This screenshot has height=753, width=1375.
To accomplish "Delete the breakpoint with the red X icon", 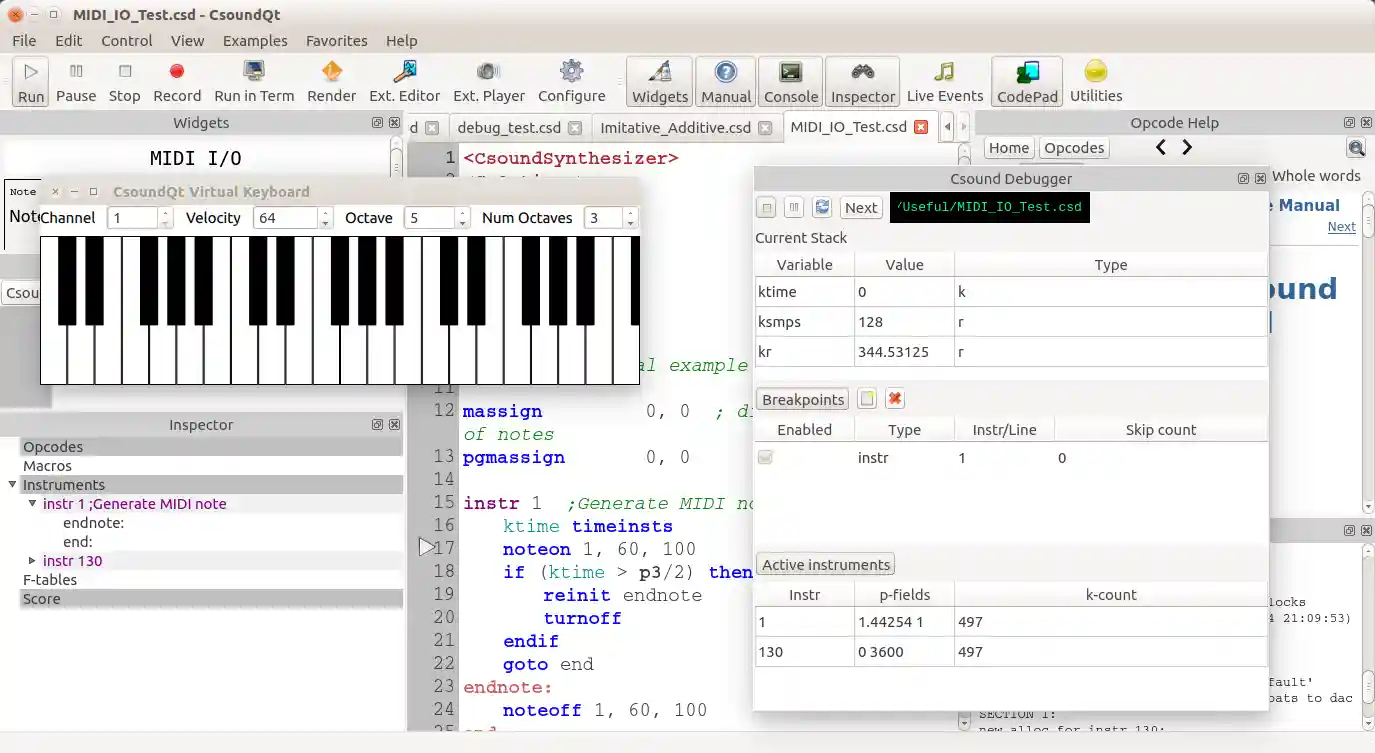I will 894,397.
